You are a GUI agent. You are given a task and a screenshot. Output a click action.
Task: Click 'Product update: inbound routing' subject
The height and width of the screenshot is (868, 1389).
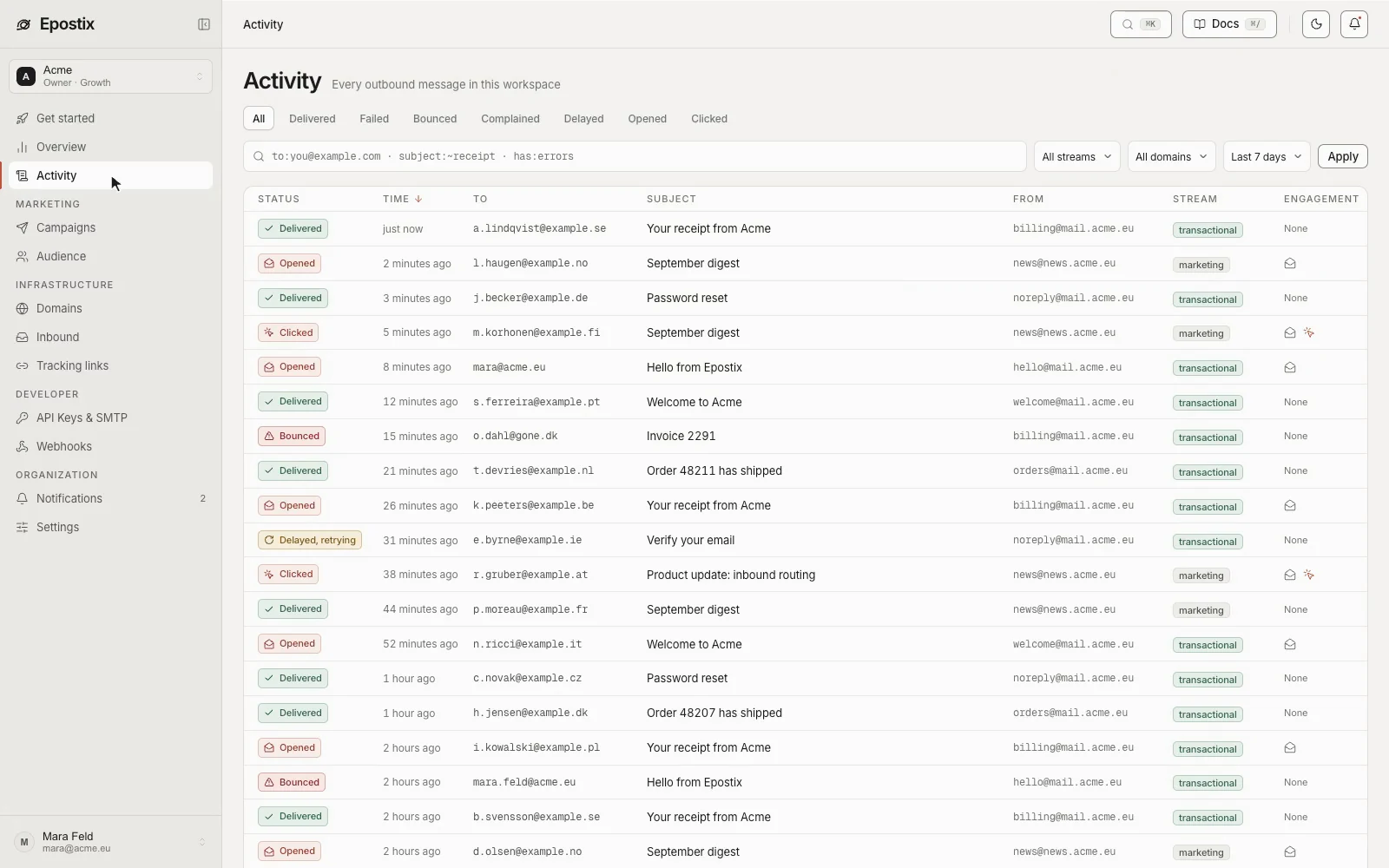click(x=731, y=575)
